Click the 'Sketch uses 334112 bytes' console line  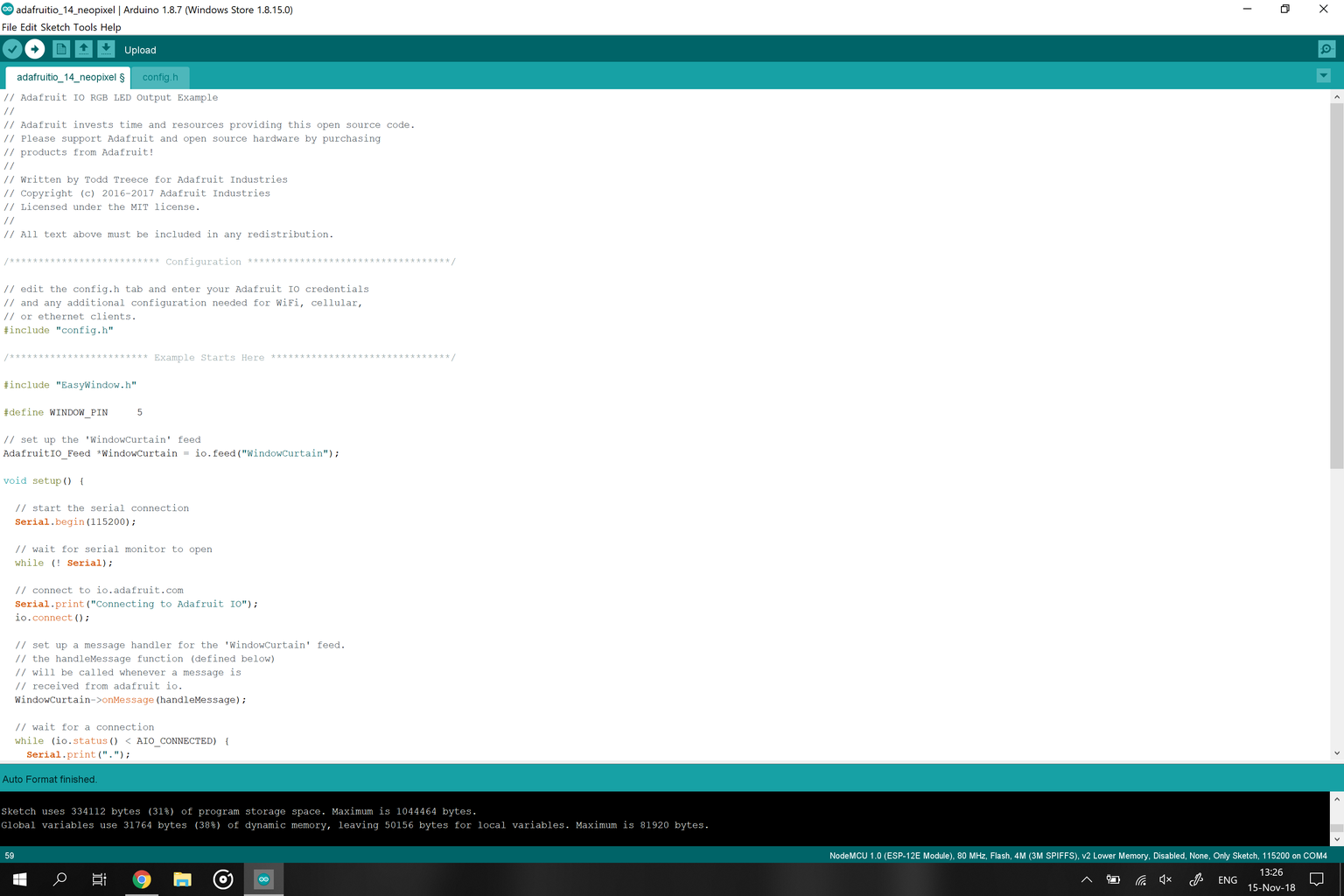(x=239, y=811)
